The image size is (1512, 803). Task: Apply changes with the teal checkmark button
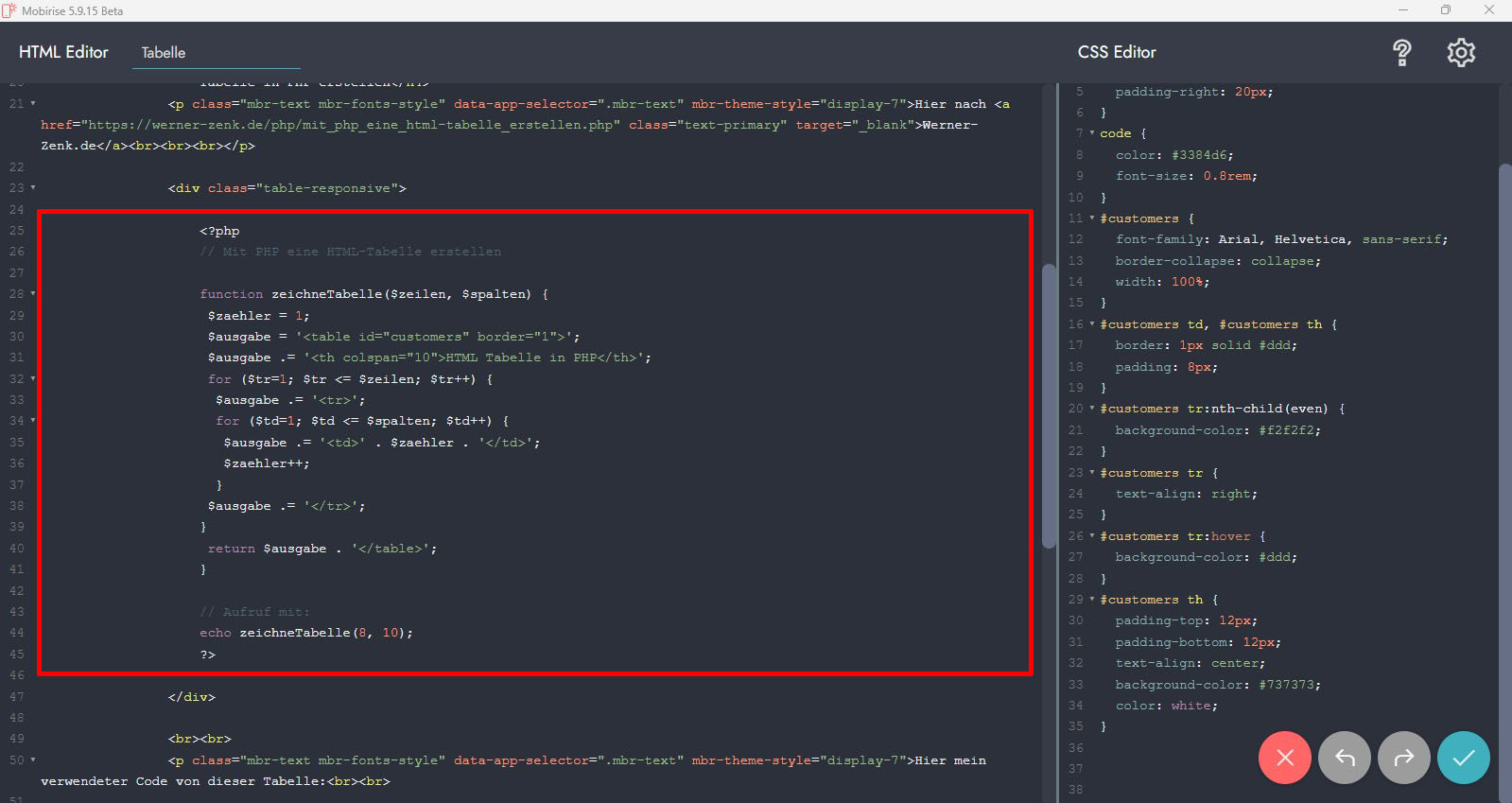(x=1463, y=758)
